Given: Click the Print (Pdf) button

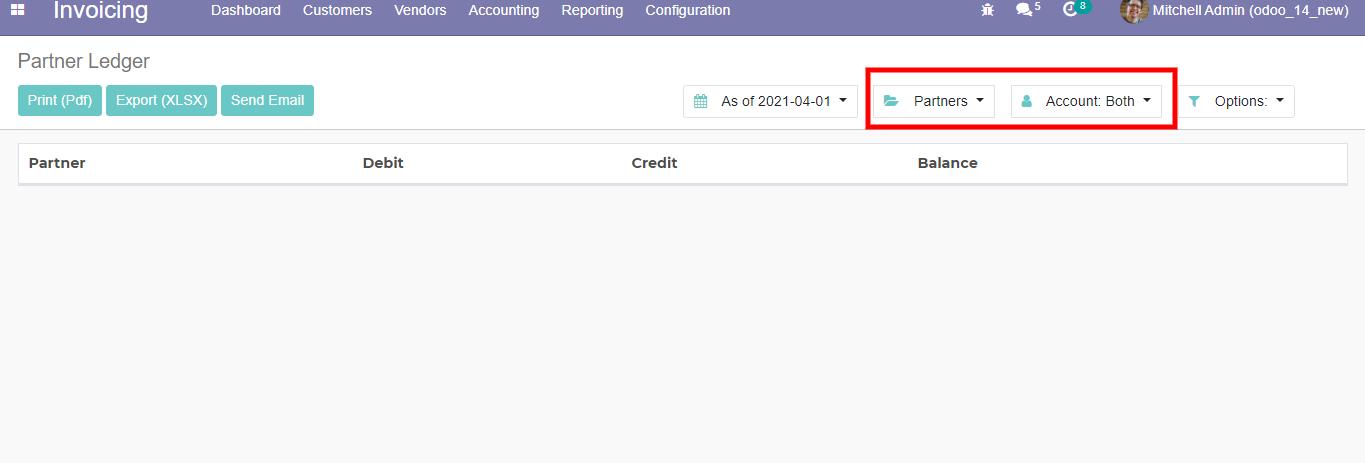Looking at the screenshot, I should pos(60,100).
